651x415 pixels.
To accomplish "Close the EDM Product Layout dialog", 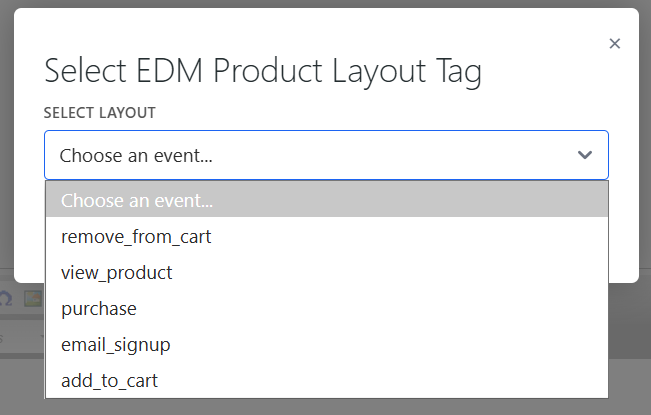I will [614, 43].
